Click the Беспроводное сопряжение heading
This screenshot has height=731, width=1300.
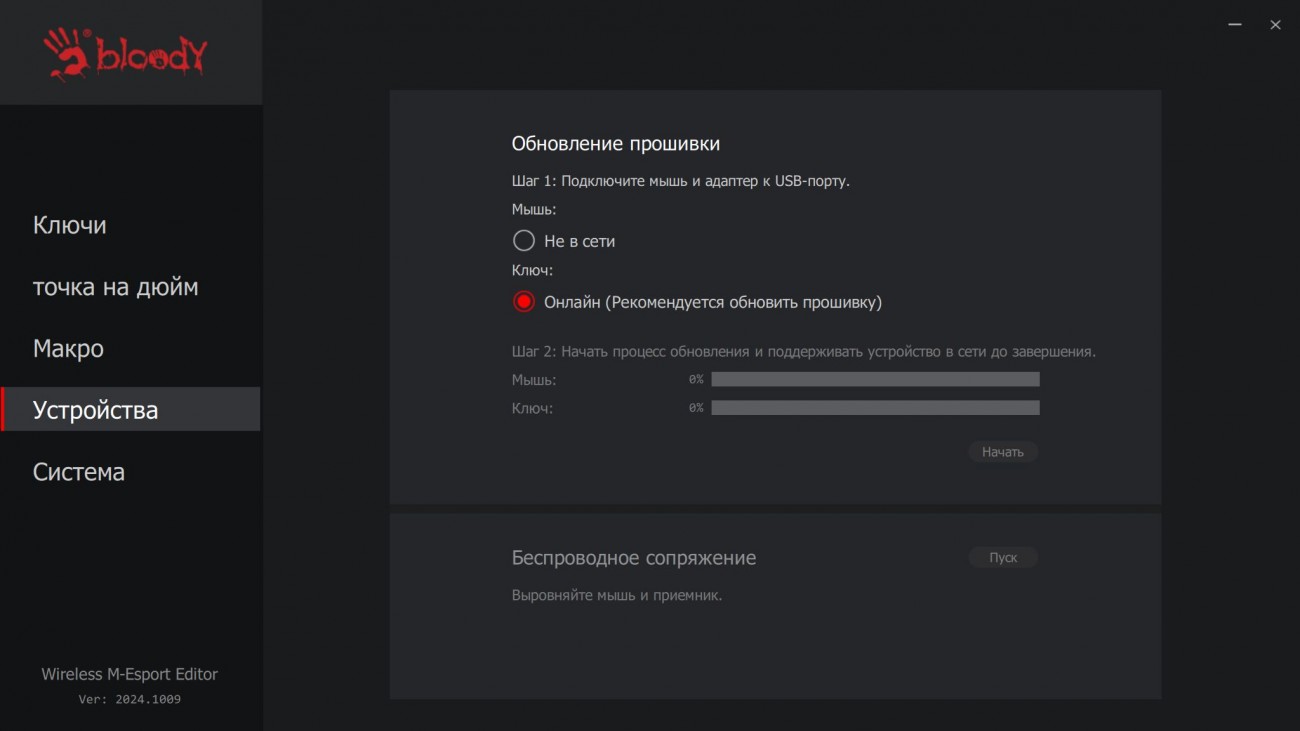[633, 558]
